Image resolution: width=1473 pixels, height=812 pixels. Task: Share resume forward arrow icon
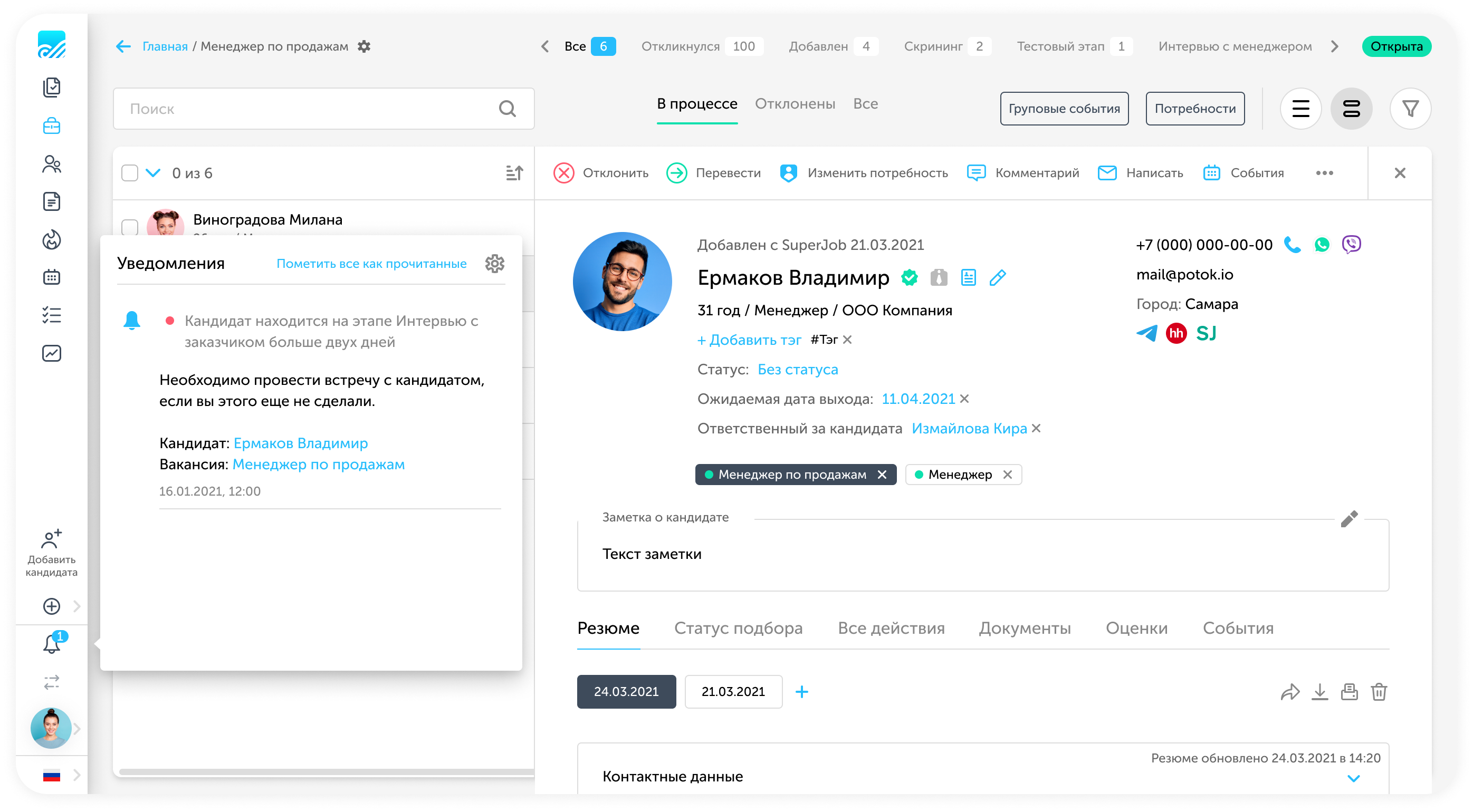point(1290,692)
